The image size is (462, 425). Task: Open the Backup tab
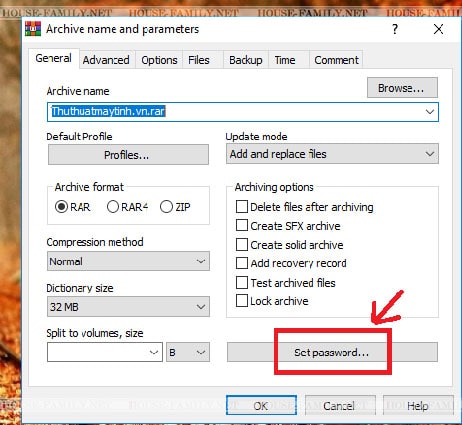tap(246, 60)
